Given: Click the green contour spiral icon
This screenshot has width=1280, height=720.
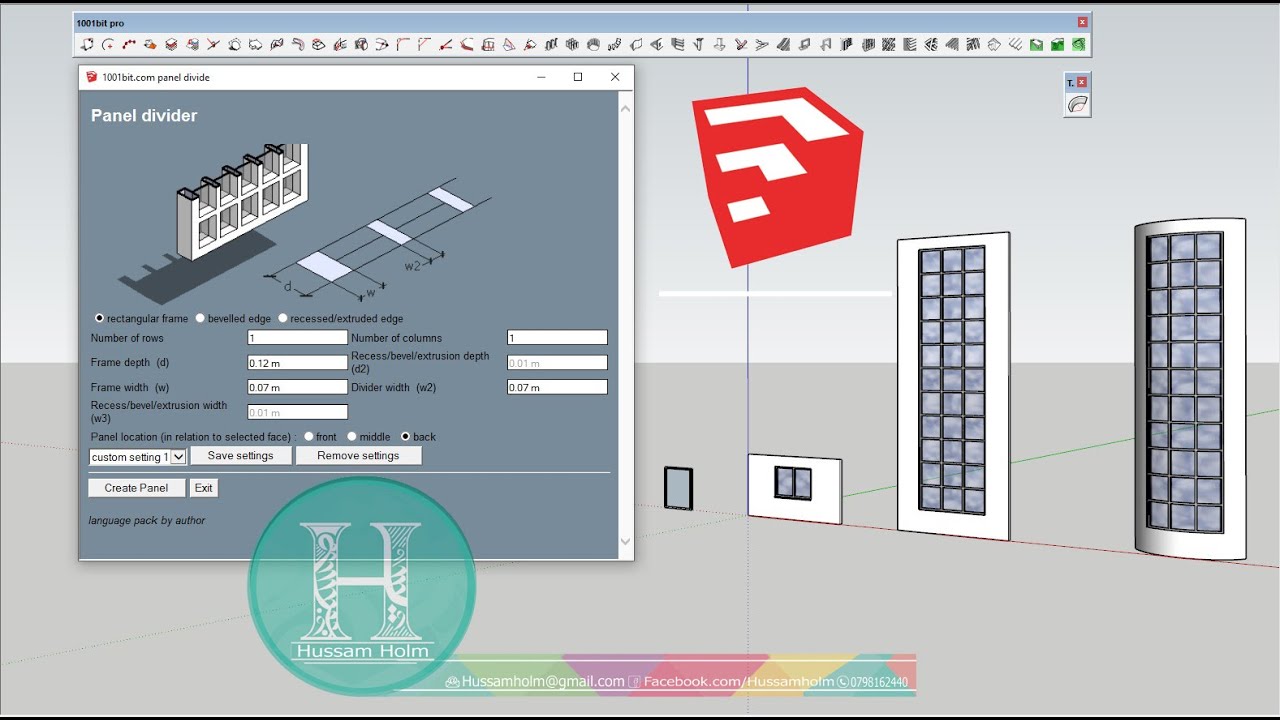Looking at the screenshot, I should coord(1079,44).
